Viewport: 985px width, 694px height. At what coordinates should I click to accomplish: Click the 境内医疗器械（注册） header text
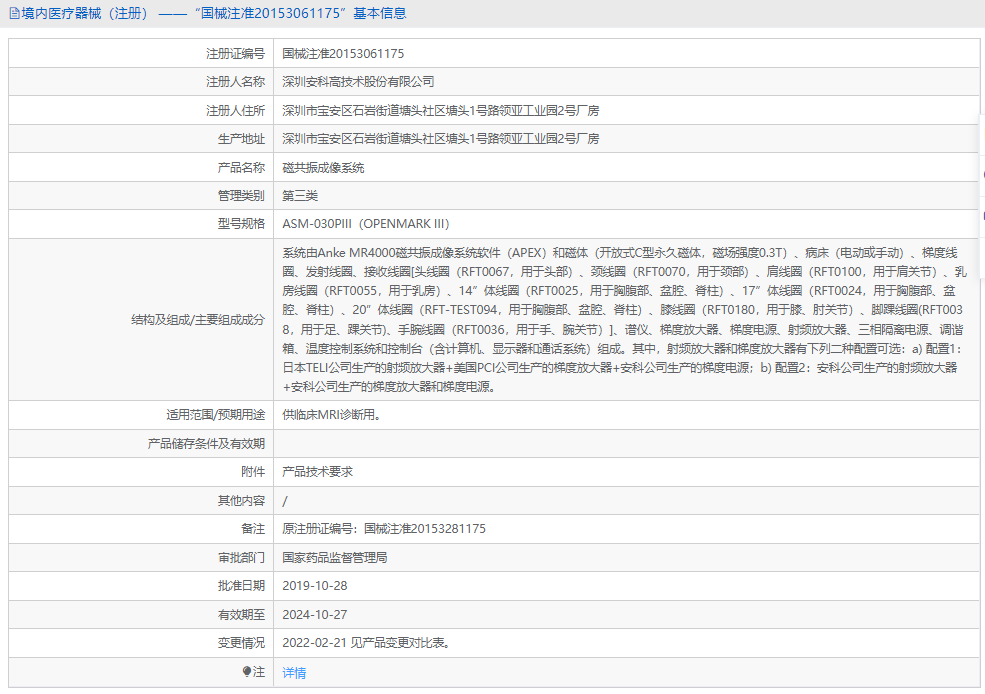click(85, 12)
